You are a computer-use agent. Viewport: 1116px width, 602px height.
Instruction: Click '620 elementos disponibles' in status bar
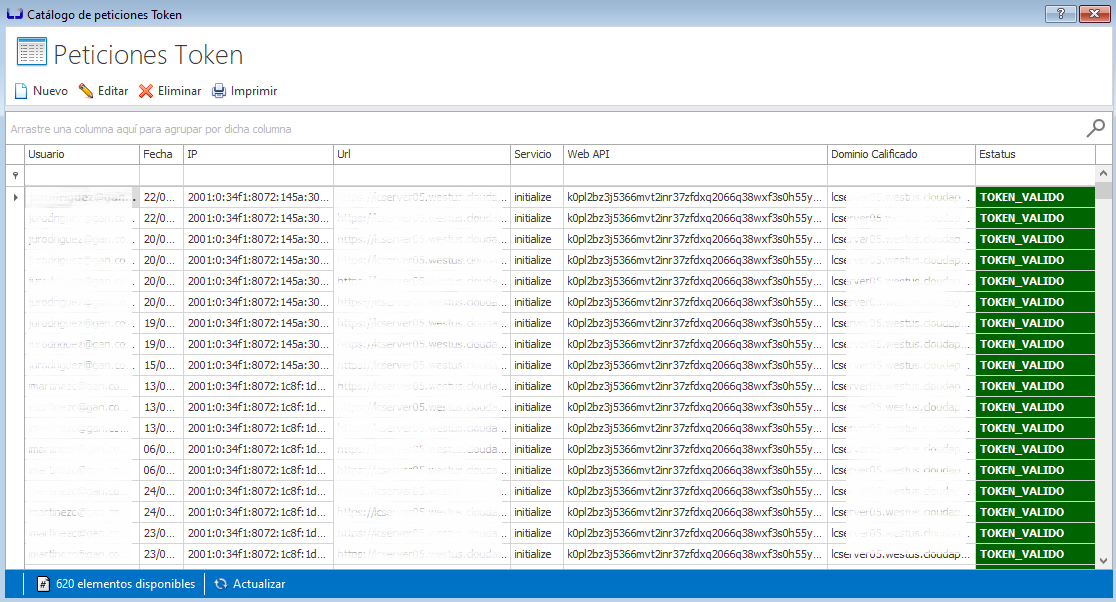point(125,583)
